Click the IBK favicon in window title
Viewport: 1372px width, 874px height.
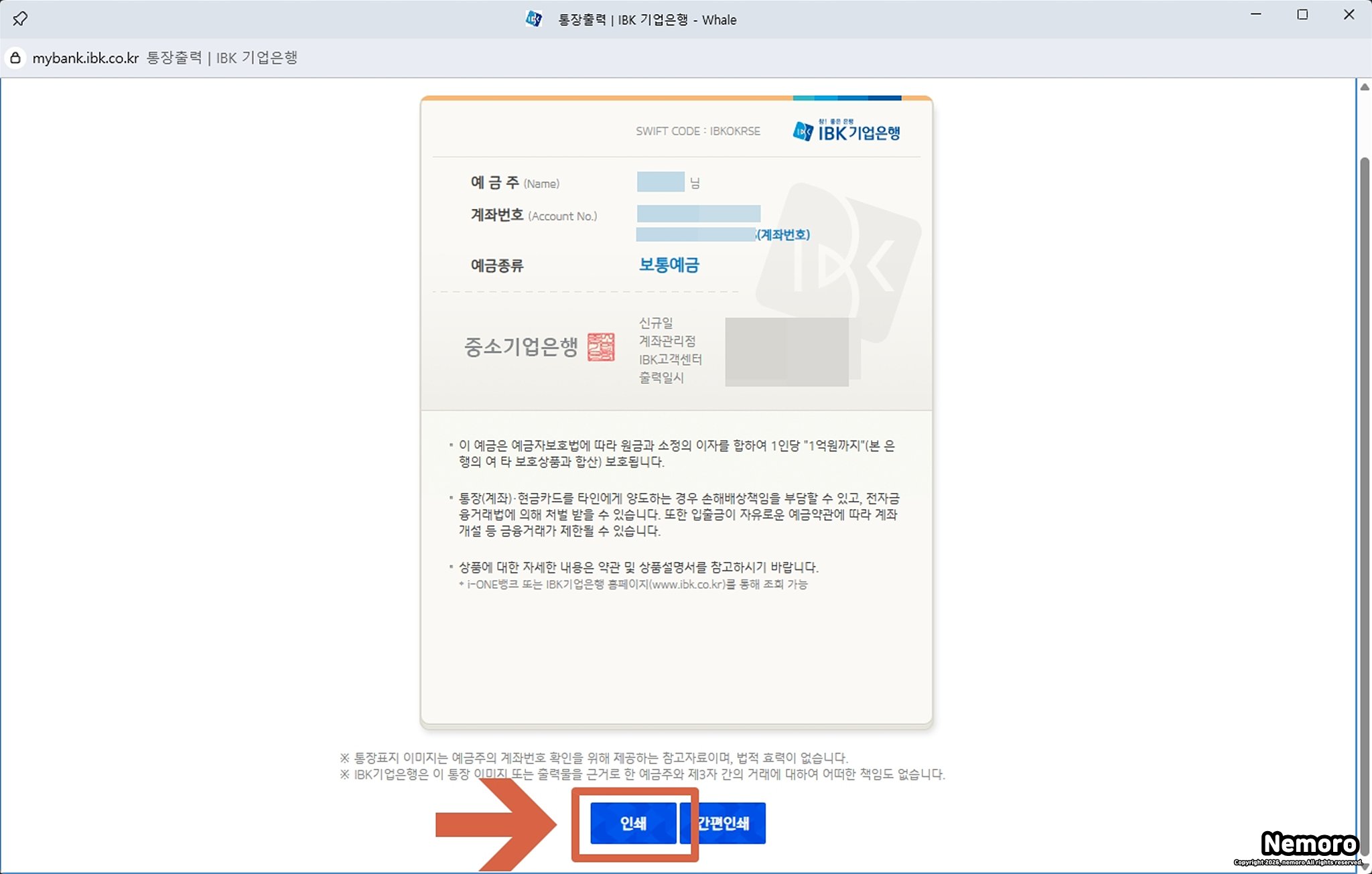(x=533, y=19)
